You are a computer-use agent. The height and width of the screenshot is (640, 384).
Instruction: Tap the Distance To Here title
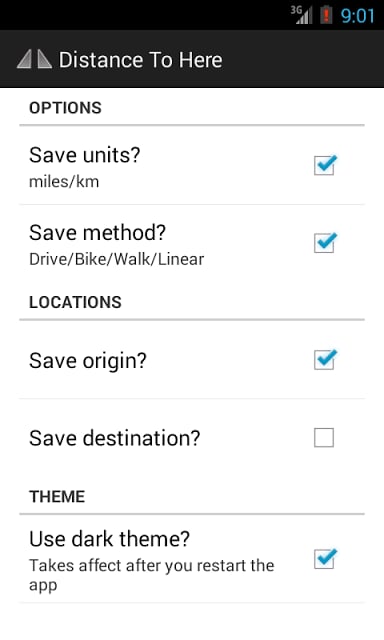140,60
